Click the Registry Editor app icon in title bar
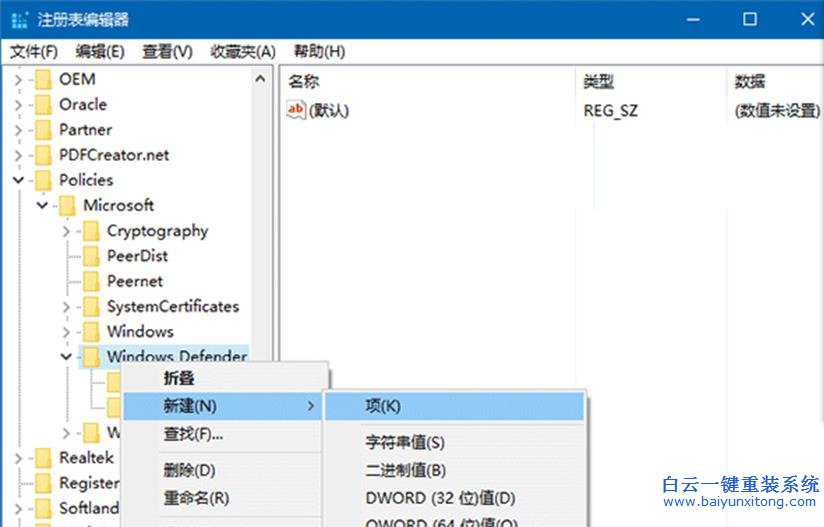The image size is (824, 527). pos(19,20)
